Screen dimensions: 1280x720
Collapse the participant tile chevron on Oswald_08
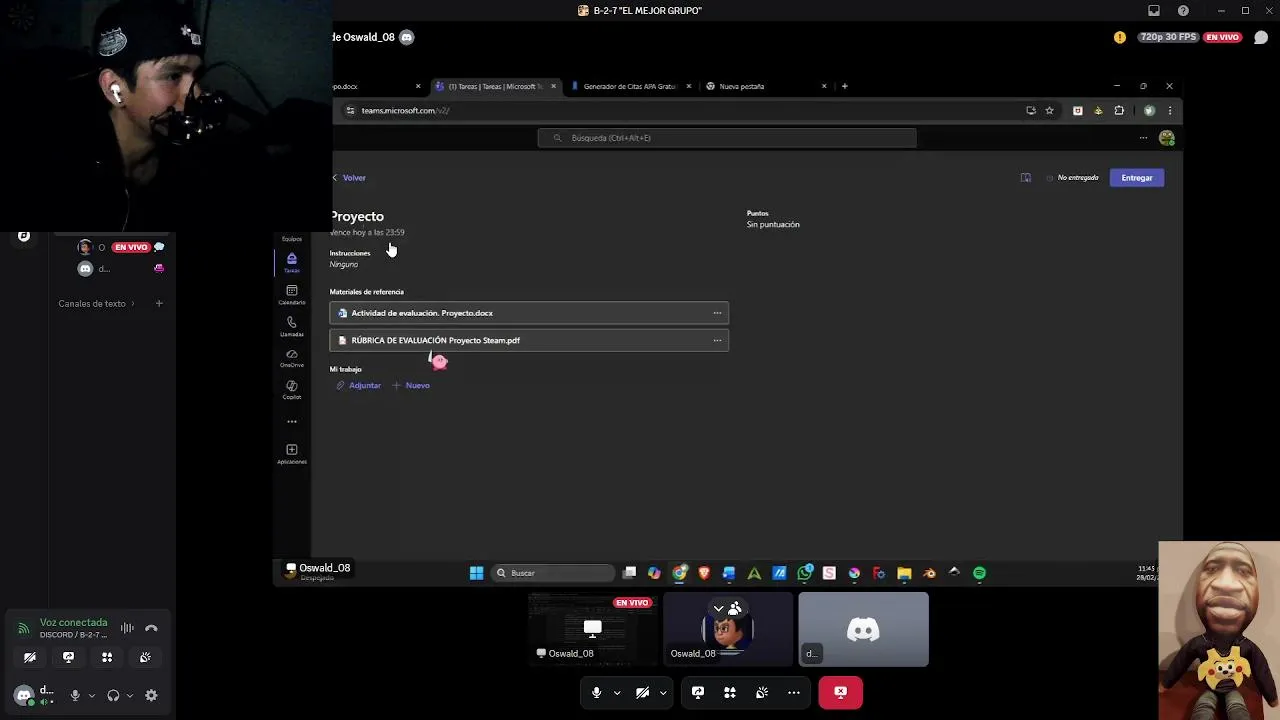point(718,608)
